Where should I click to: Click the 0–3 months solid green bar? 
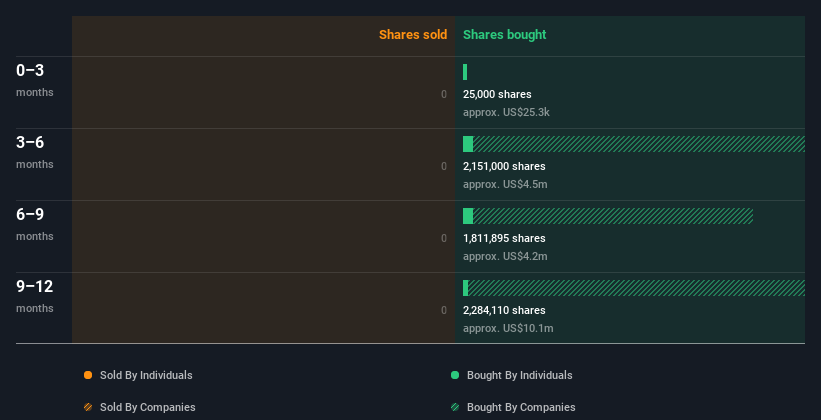(x=465, y=72)
